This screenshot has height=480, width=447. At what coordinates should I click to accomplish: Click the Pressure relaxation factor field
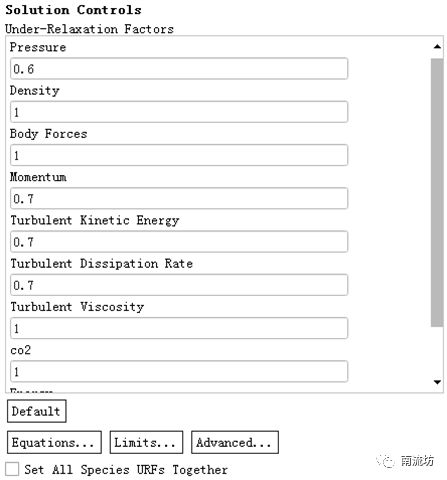pos(179,69)
